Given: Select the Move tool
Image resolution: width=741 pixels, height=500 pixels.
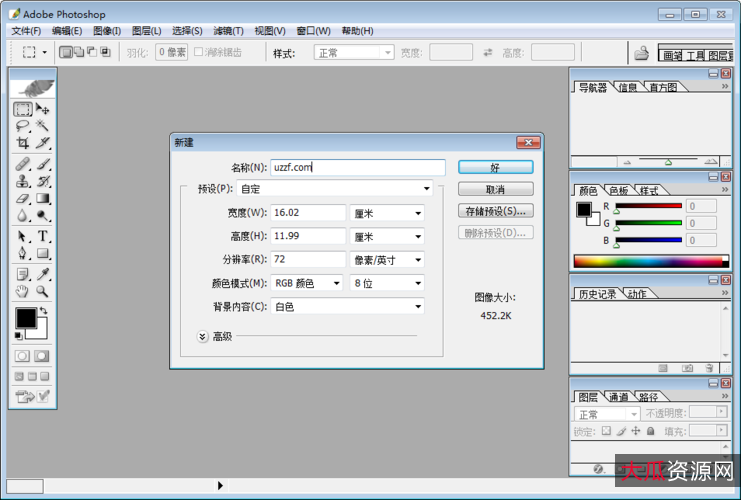Looking at the screenshot, I should click(43, 109).
